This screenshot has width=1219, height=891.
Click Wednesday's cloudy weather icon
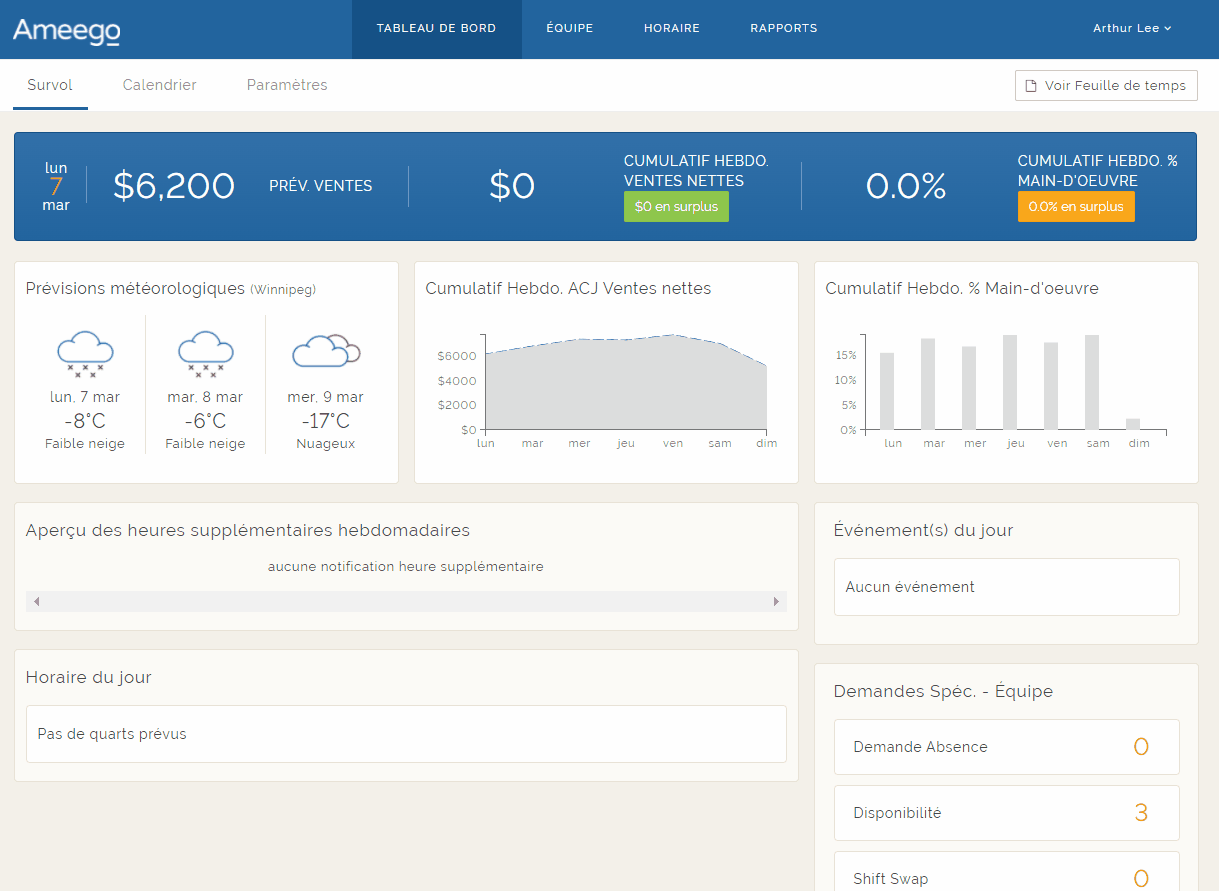click(x=325, y=351)
